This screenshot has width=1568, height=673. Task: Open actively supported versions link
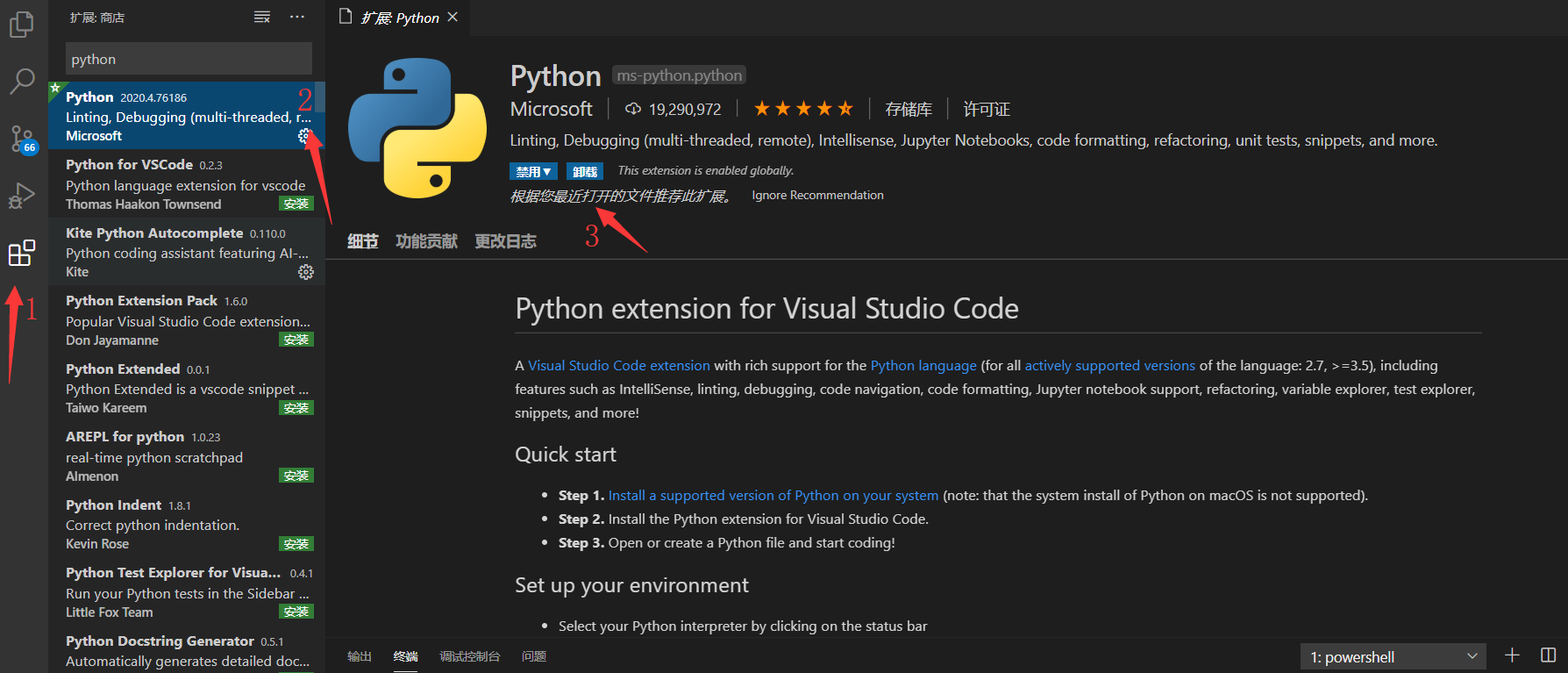pyautogui.click(x=1109, y=365)
